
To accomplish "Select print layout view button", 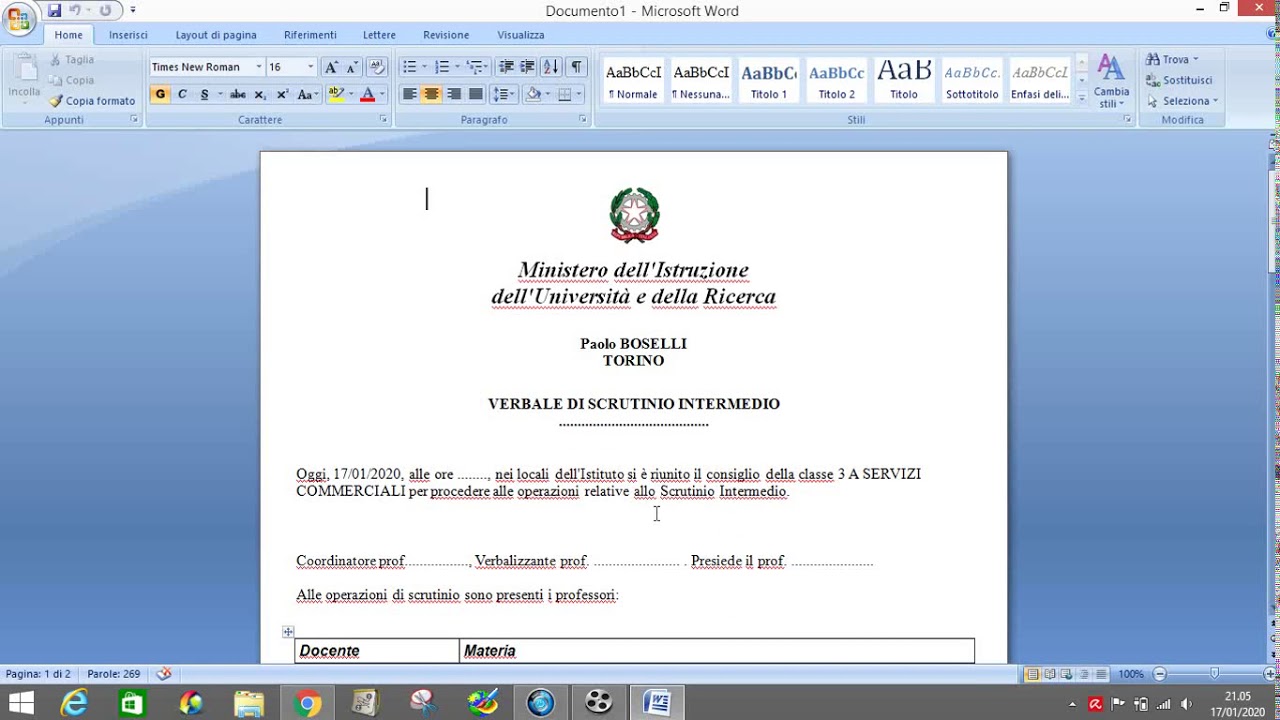I will coord(1032,674).
